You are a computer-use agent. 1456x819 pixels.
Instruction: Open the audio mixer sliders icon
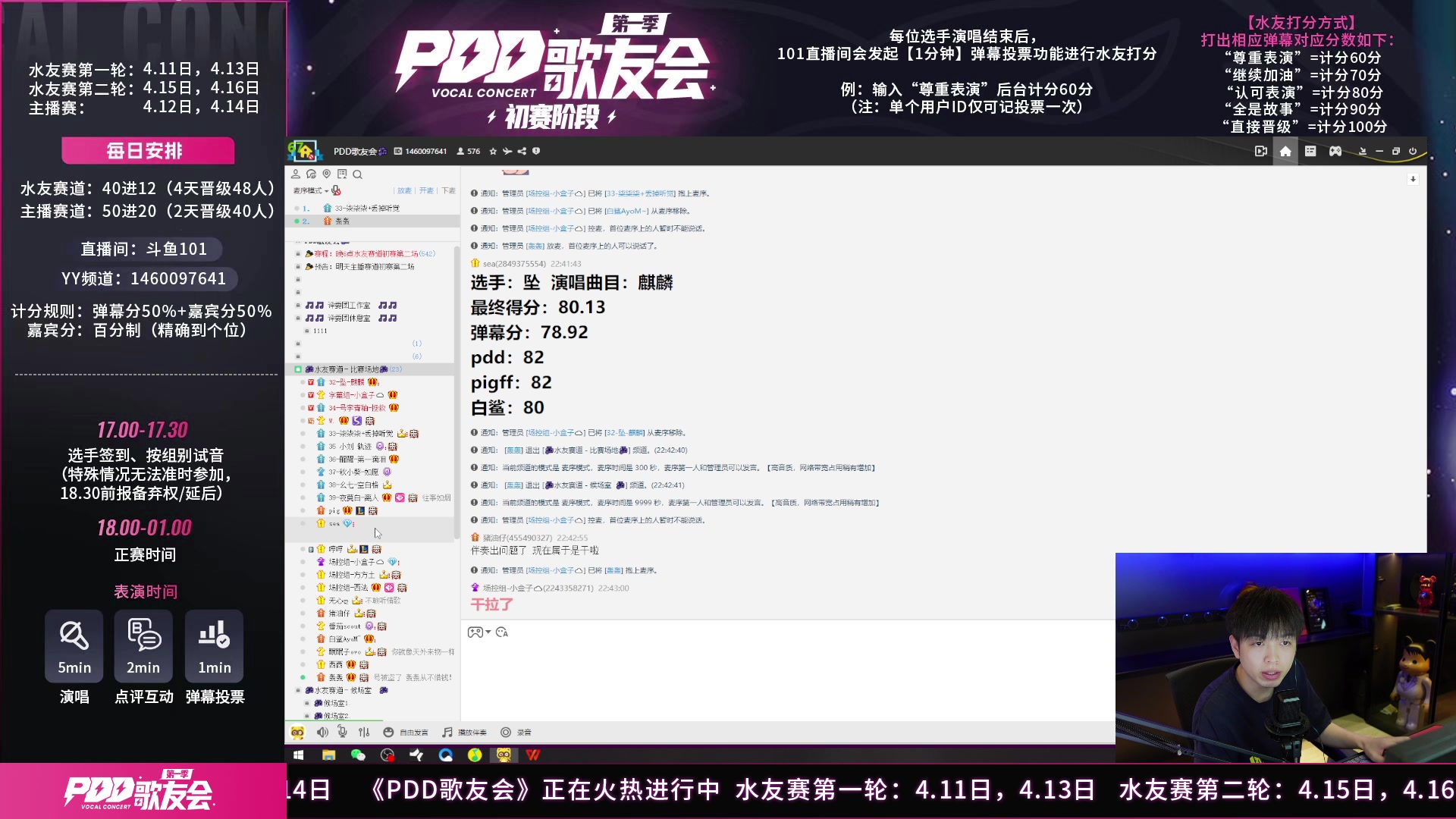point(364,733)
